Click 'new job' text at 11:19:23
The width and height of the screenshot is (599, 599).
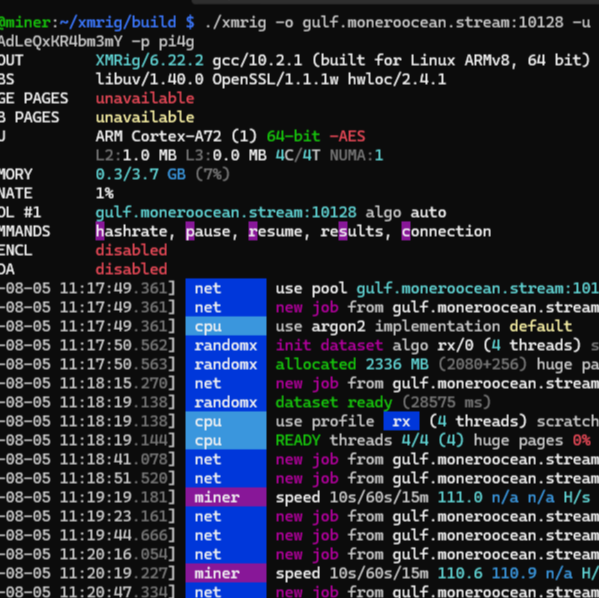307,516
